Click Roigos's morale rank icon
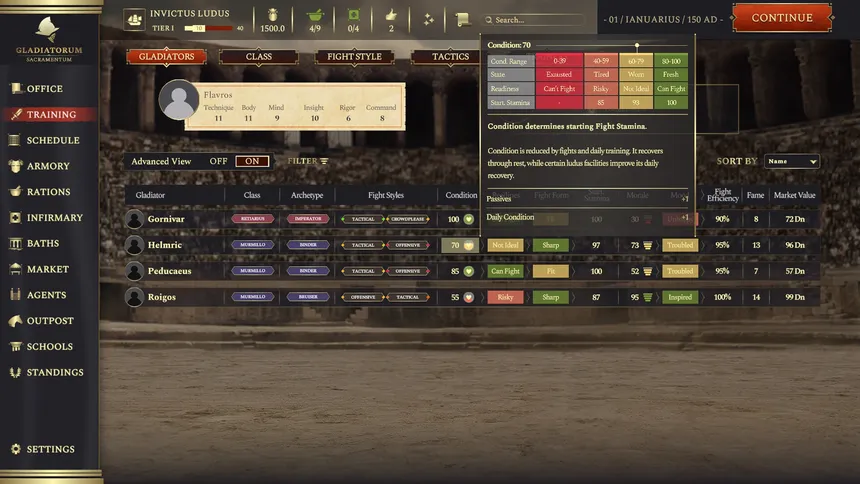The height and width of the screenshot is (484, 860). [648, 297]
